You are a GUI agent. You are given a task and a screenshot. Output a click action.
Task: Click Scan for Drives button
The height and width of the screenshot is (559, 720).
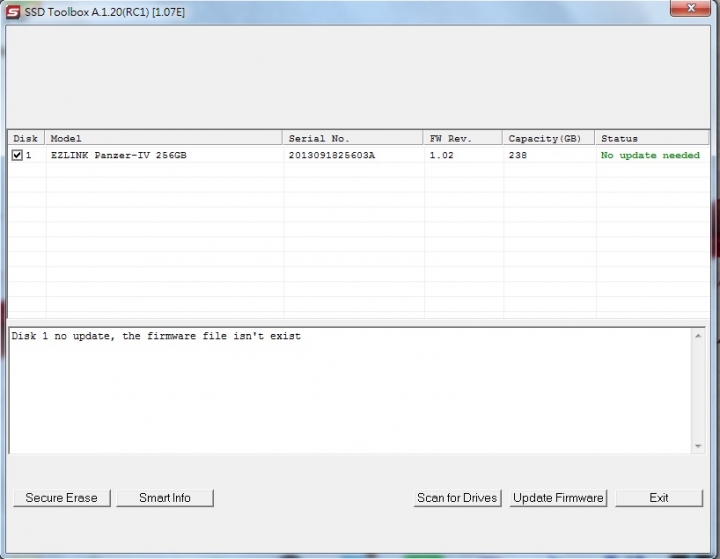pos(457,498)
